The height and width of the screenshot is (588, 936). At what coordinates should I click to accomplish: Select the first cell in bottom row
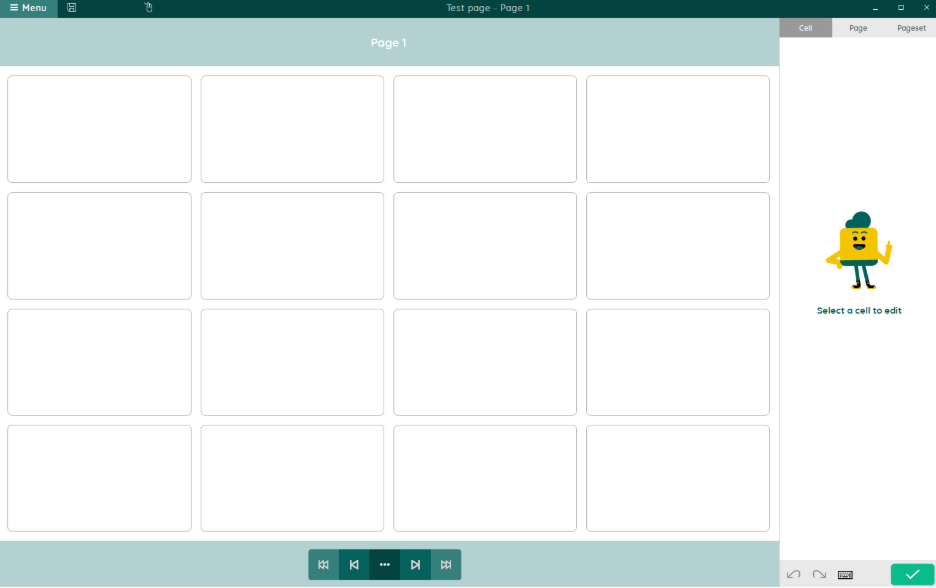pyautogui.click(x=99, y=478)
